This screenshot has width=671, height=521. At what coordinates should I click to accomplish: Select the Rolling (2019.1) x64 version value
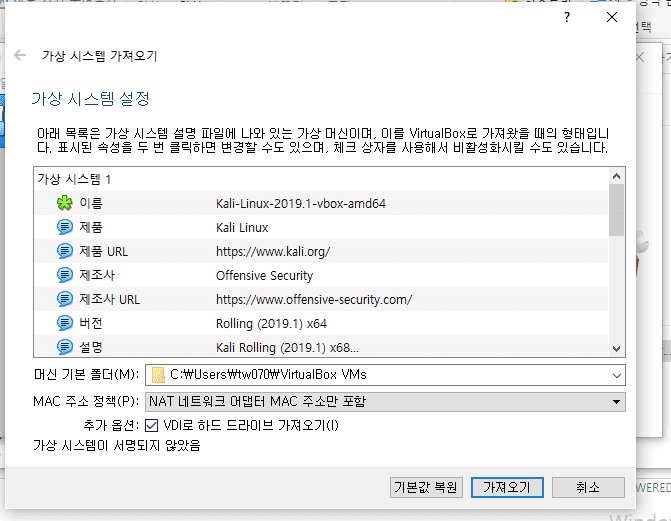(x=271, y=323)
